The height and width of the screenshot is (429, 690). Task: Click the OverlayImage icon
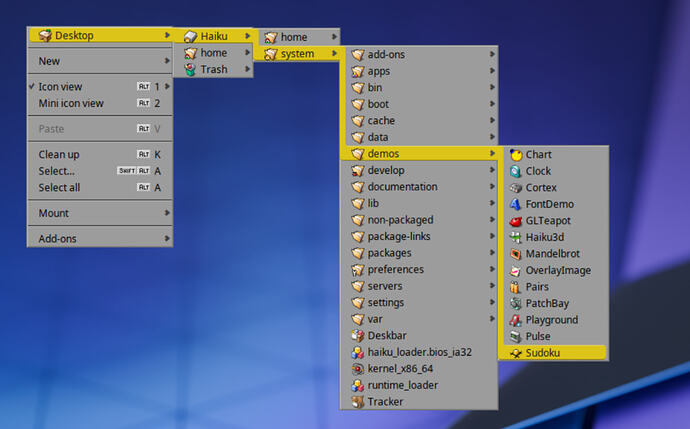coord(515,271)
